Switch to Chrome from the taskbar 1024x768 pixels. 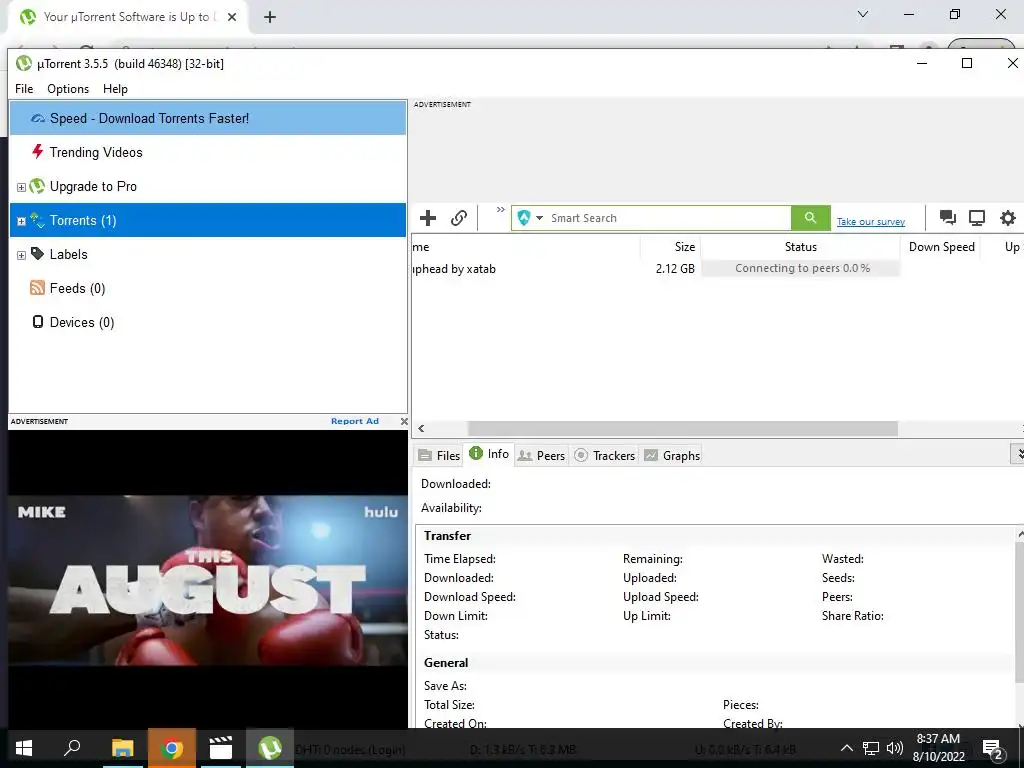[172, 748]
